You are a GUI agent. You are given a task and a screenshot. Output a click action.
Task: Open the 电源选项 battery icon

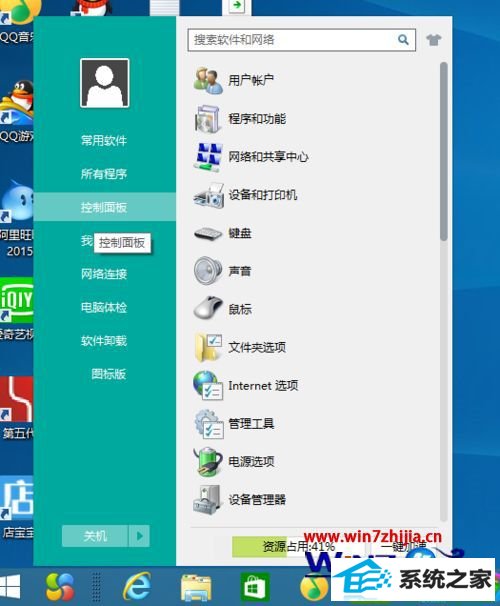click(x=208, y=461)
